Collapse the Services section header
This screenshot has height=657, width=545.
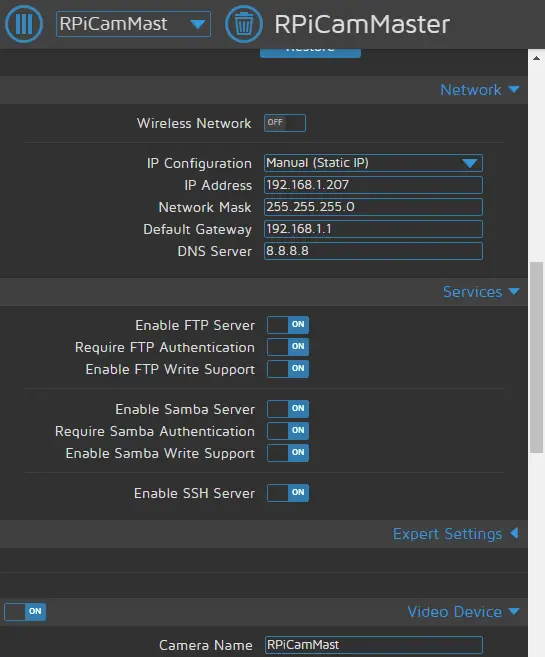481,292
